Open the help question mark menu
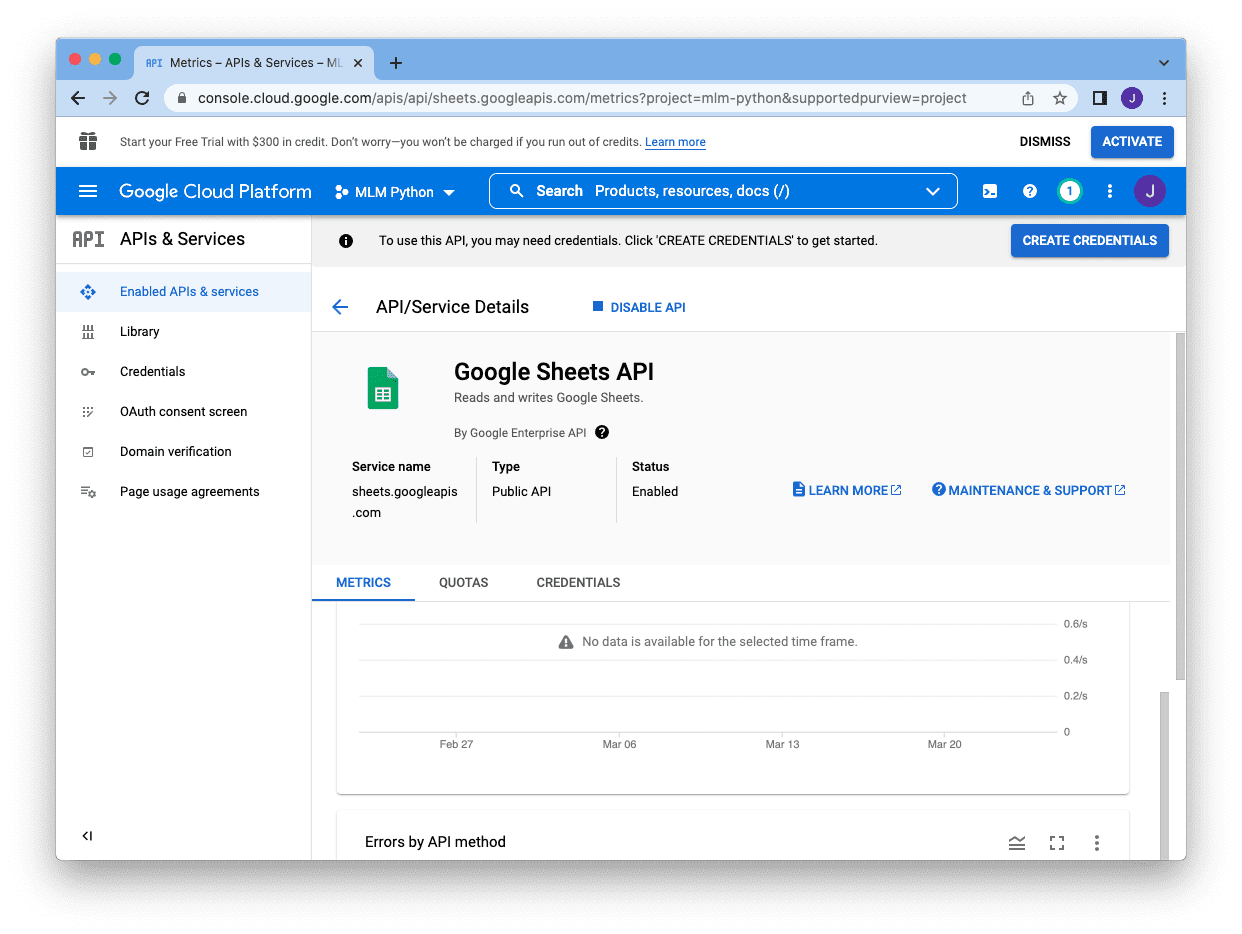This screenshot has width=1242, height=934. tap(1030, 191)
